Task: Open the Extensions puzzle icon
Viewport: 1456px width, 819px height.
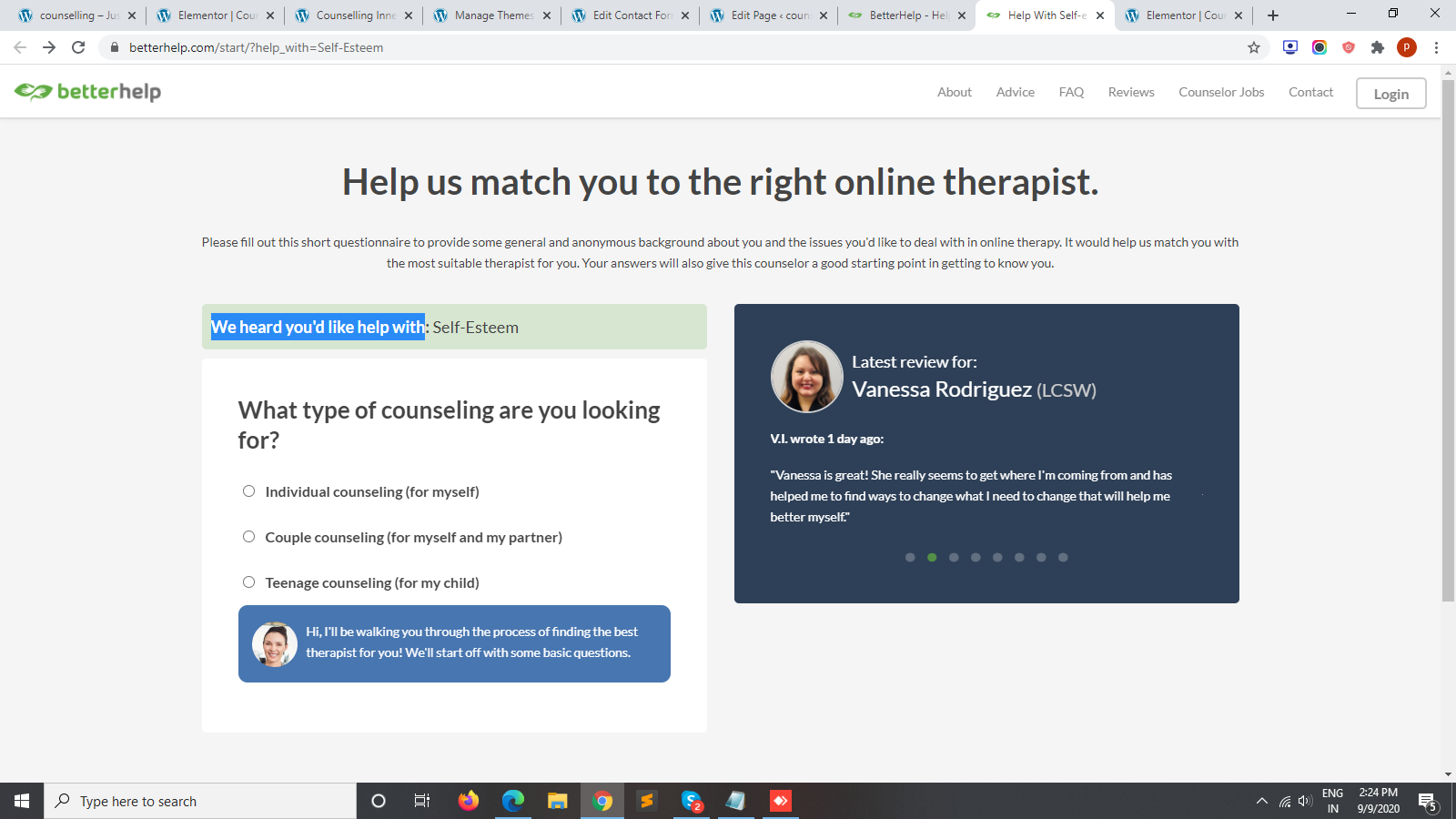Action: click(x=1378, y=47)
